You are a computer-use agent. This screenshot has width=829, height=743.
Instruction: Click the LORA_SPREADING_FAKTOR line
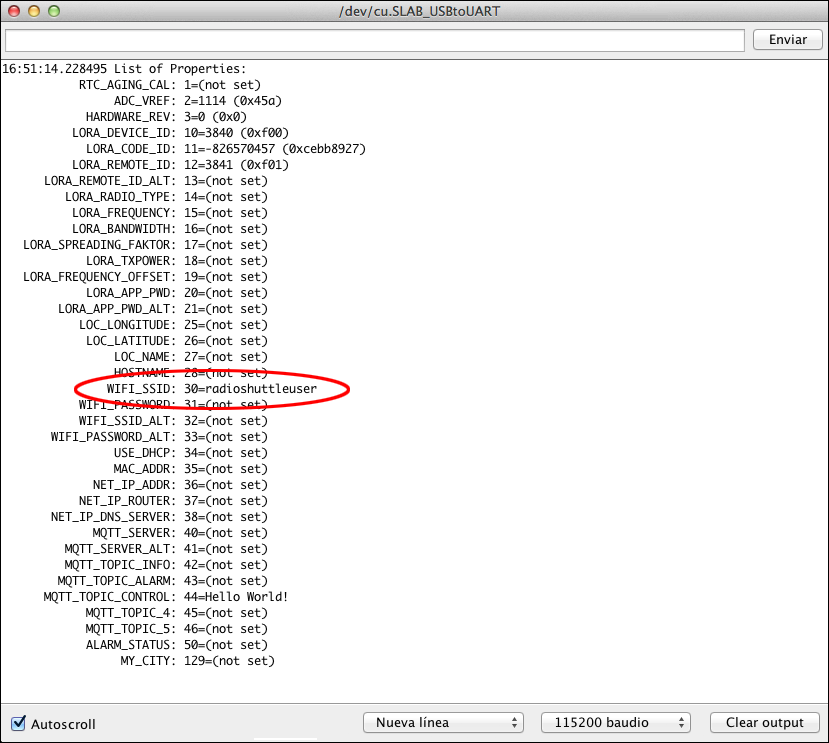tap(145, 245)
